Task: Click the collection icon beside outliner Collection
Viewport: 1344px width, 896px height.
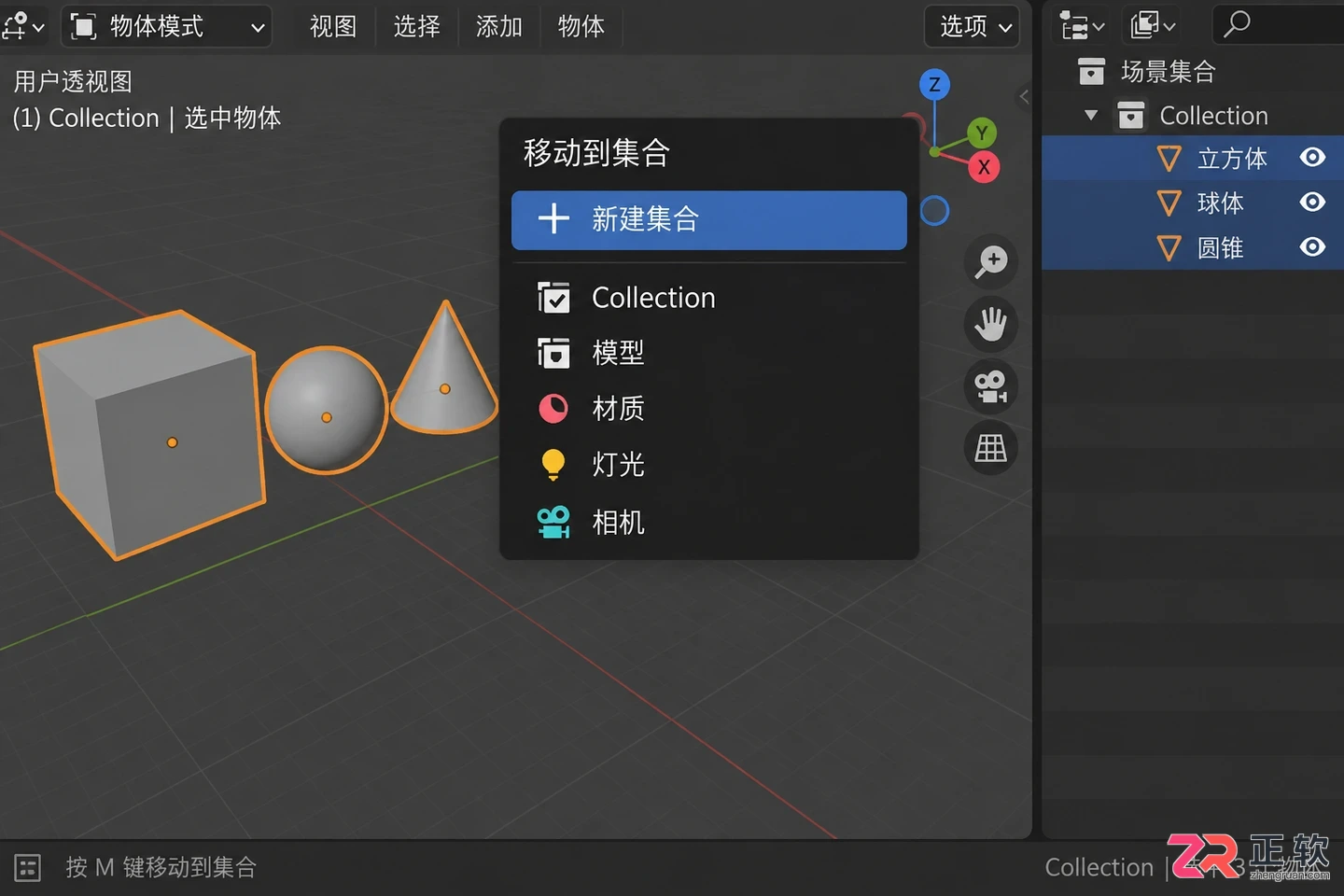Action: pos(1130,116)
